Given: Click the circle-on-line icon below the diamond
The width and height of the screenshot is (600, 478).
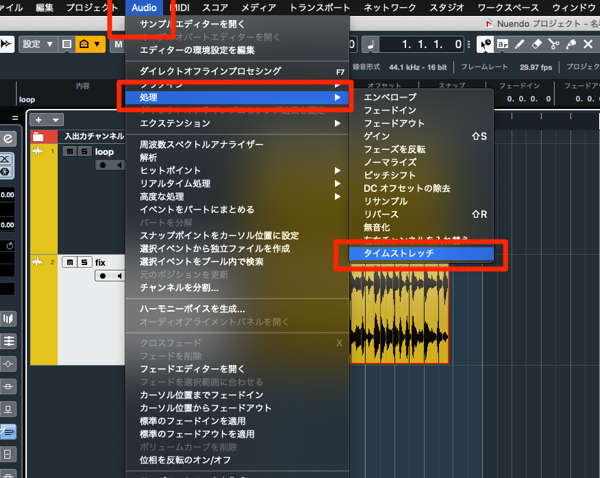Looking at the screenshot, I should pos(8,387).
